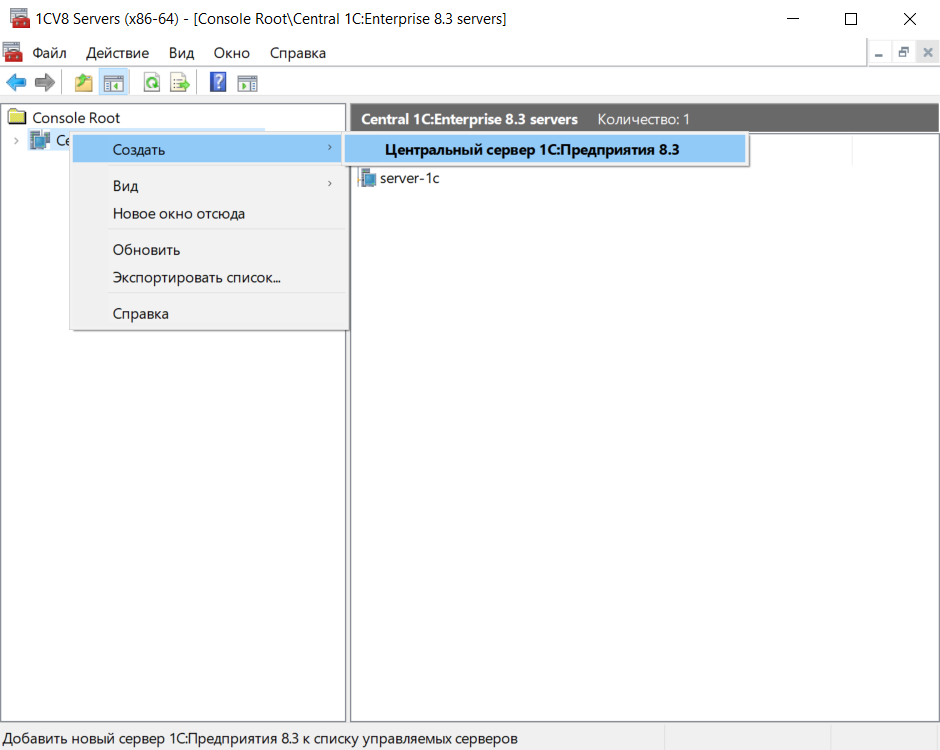Select Вид in the context menu
Screen dimensions: 940x750
click(208, 185)
